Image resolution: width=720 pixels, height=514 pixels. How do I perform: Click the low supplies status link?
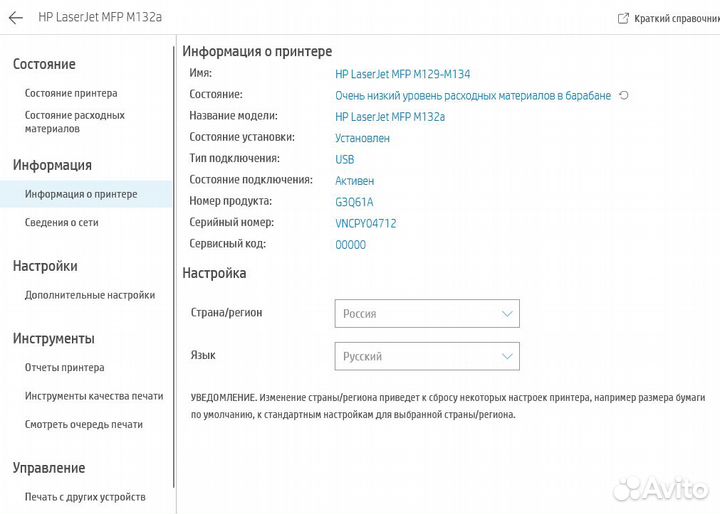[472, 96]
